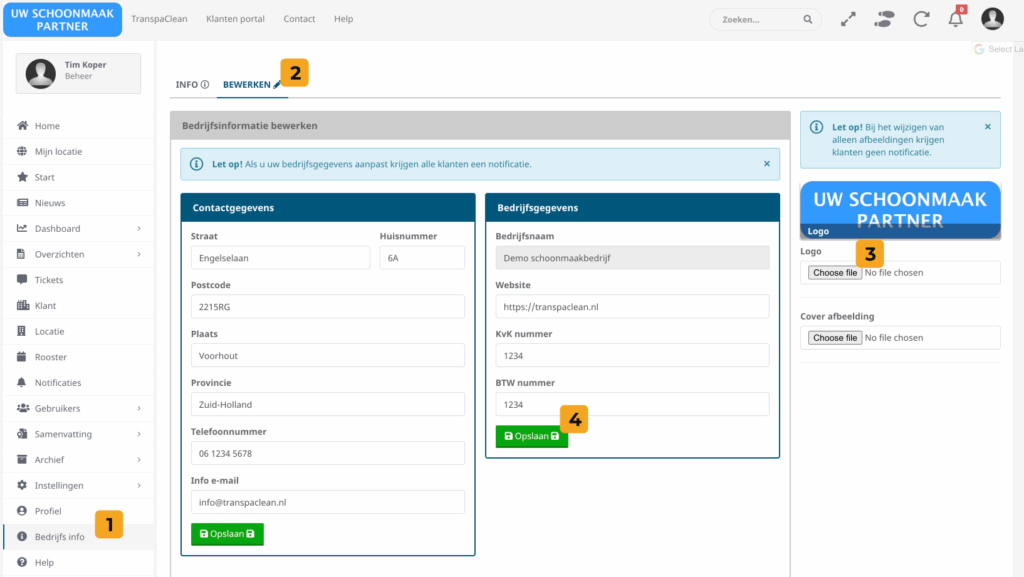Click the search magnifier icon
This screenshot has width=1024, height=577.
point(807,19)
